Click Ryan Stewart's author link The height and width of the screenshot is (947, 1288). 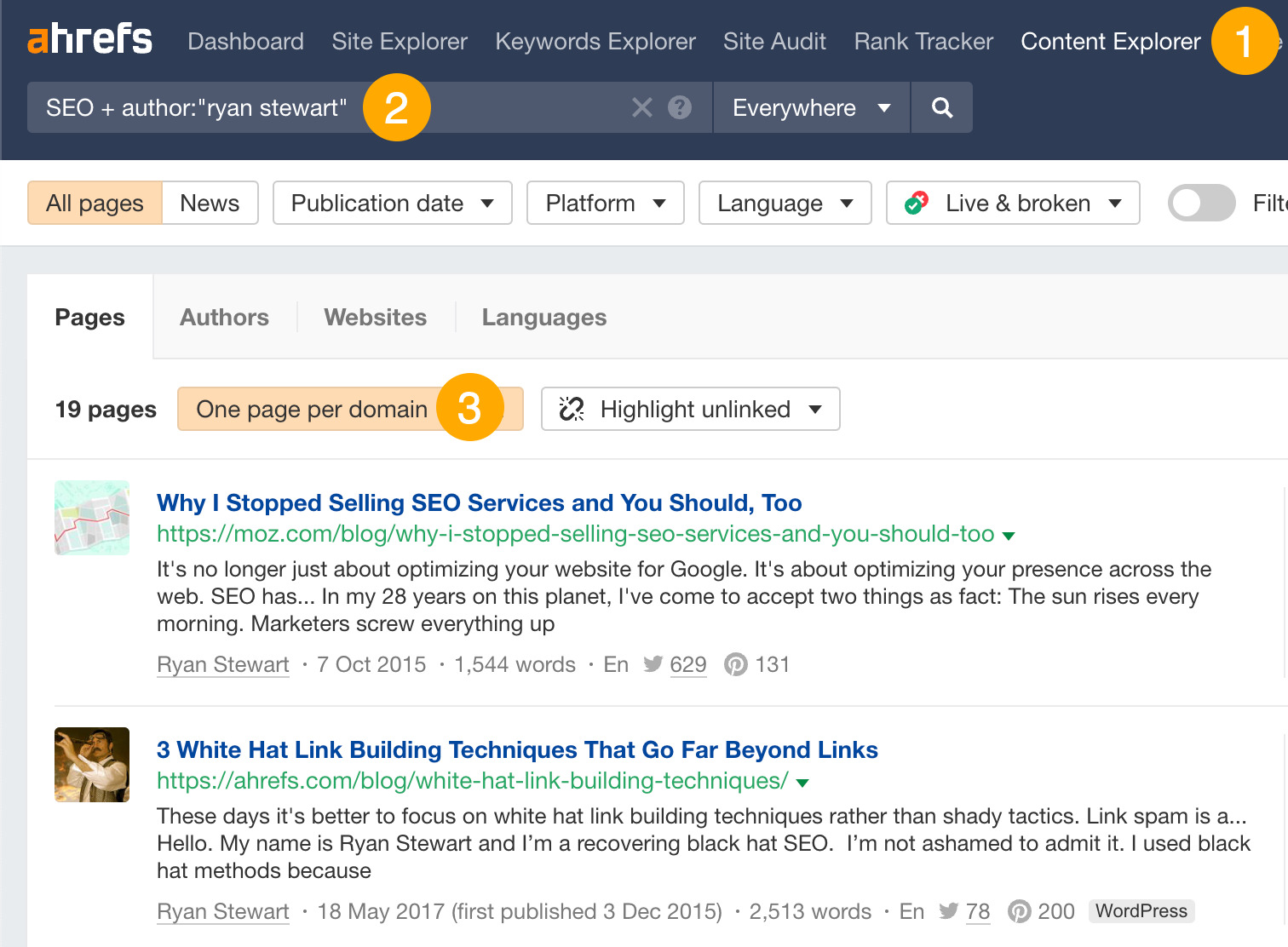222,664
